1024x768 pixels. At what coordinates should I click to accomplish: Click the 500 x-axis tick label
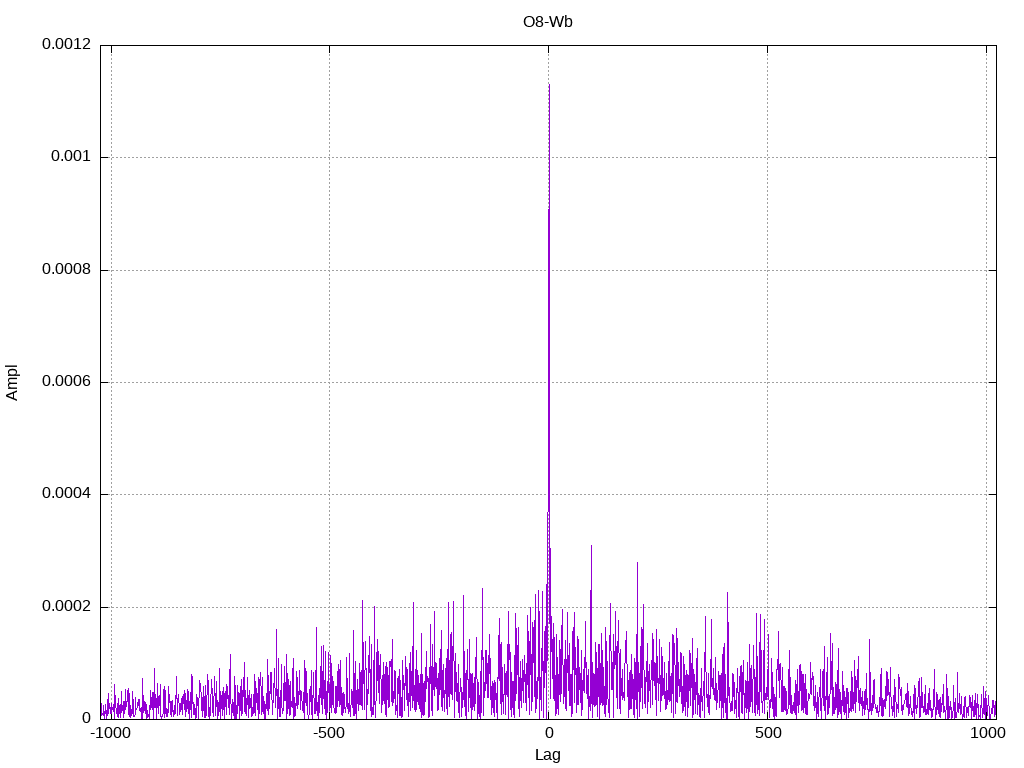768,733
